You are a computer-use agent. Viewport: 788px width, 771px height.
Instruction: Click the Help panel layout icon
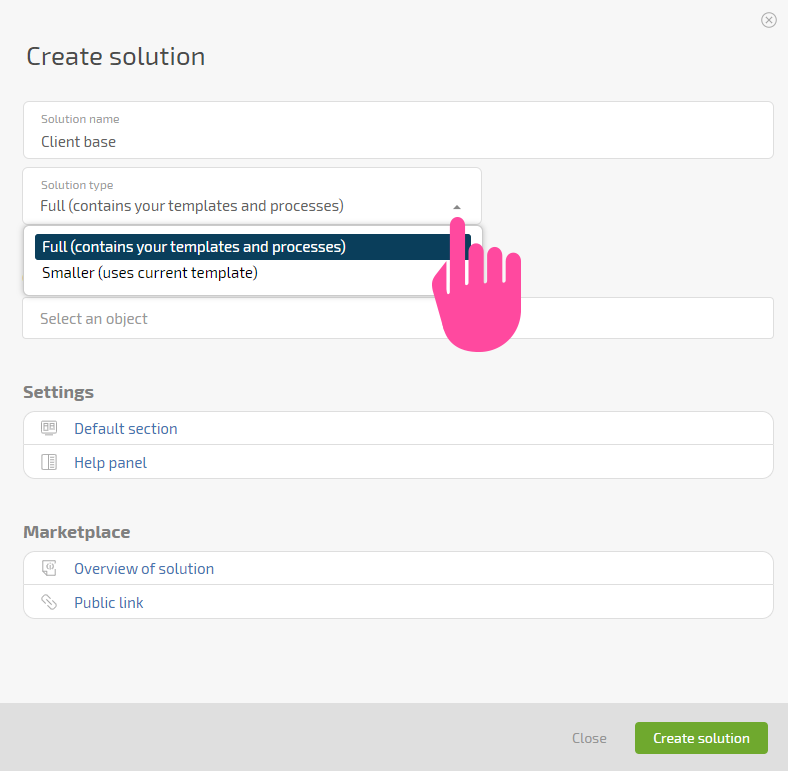tap(49, 462)
